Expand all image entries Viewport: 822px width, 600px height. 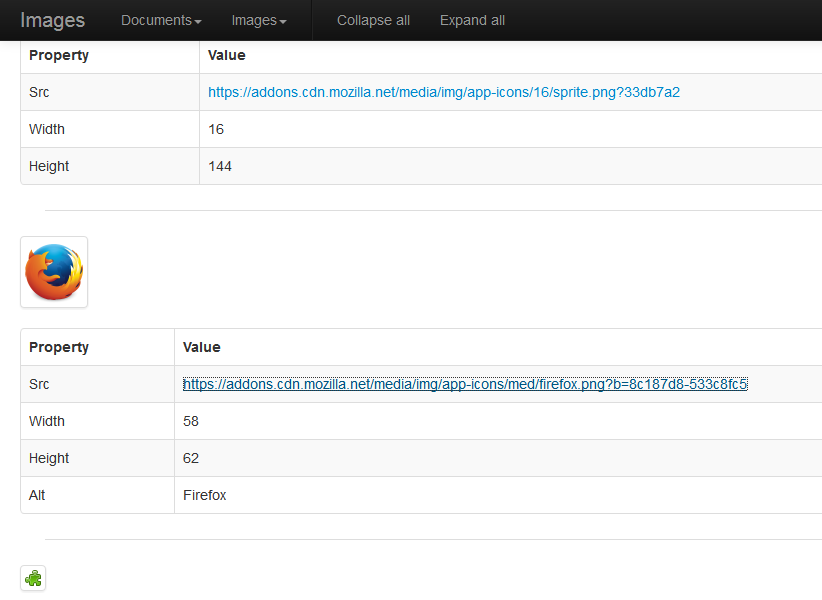click(x=471, y=20)
